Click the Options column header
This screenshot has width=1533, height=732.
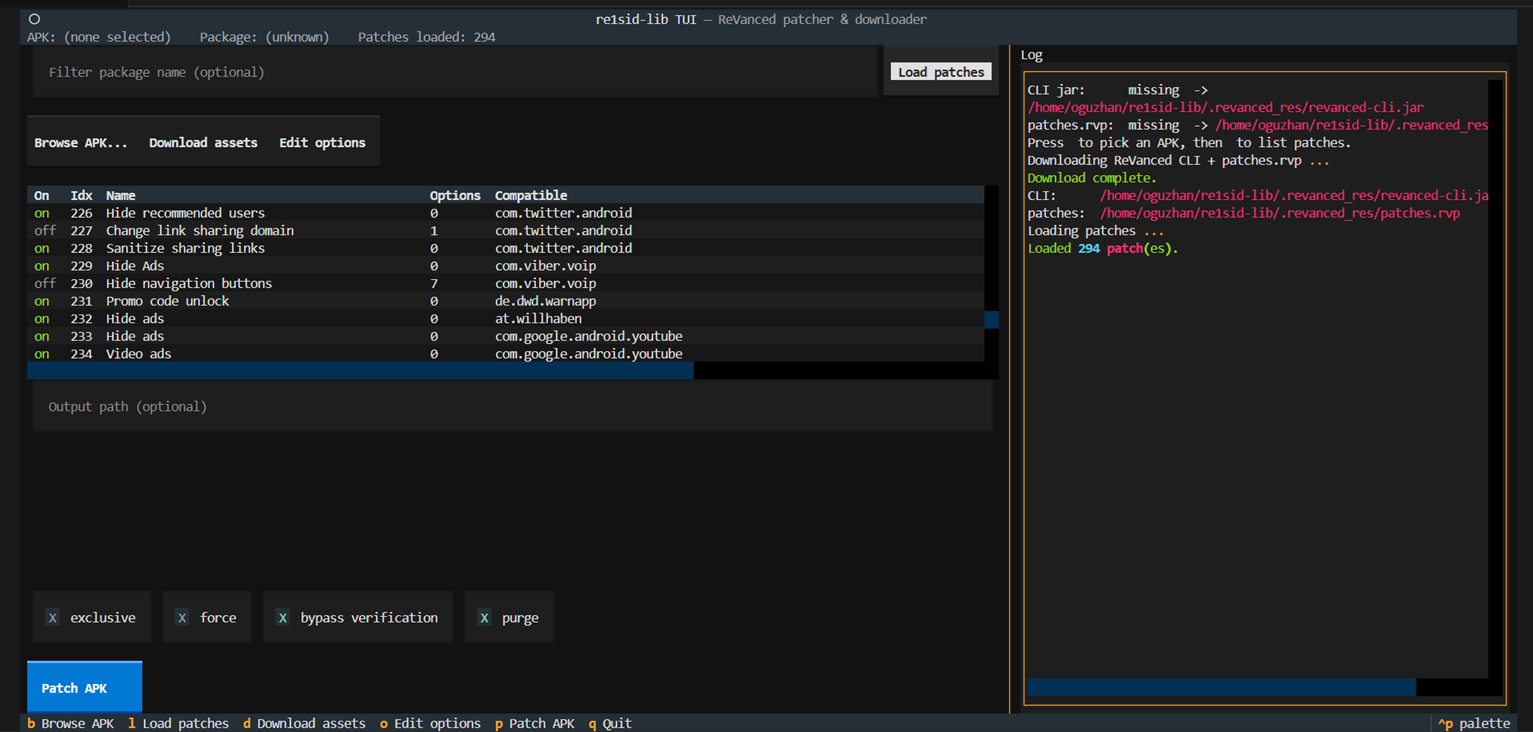(455, 196)
